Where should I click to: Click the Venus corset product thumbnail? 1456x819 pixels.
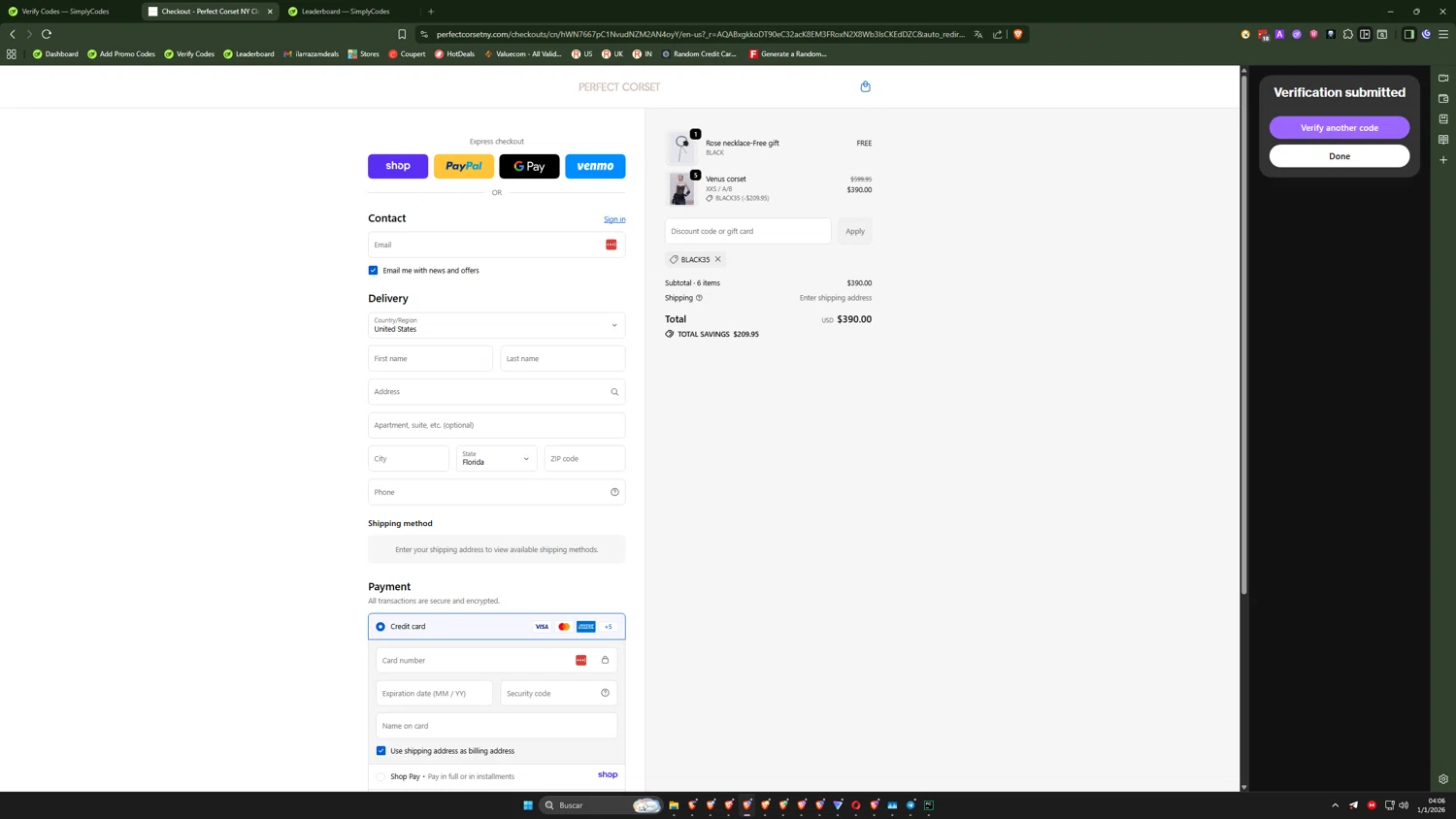(x=681, y=188)
